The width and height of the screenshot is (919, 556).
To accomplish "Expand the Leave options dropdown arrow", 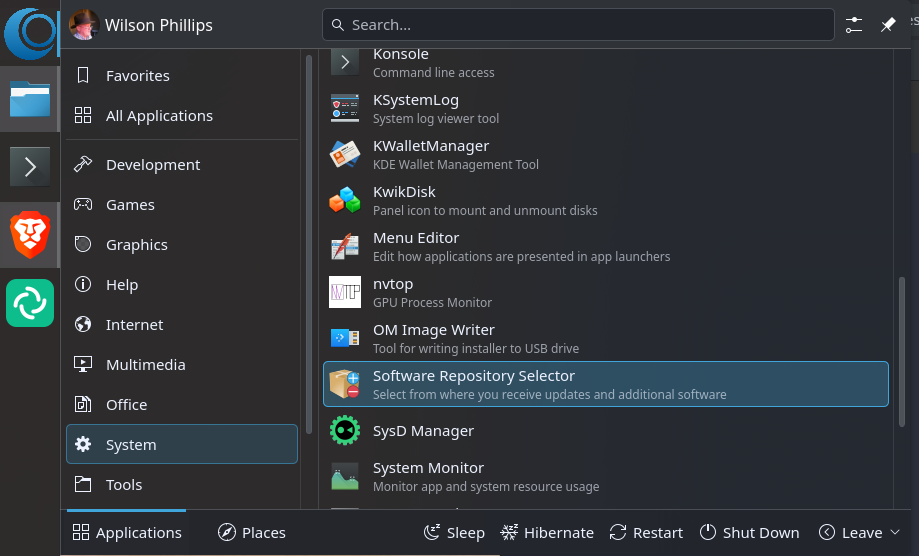I will tap(895, 532).
